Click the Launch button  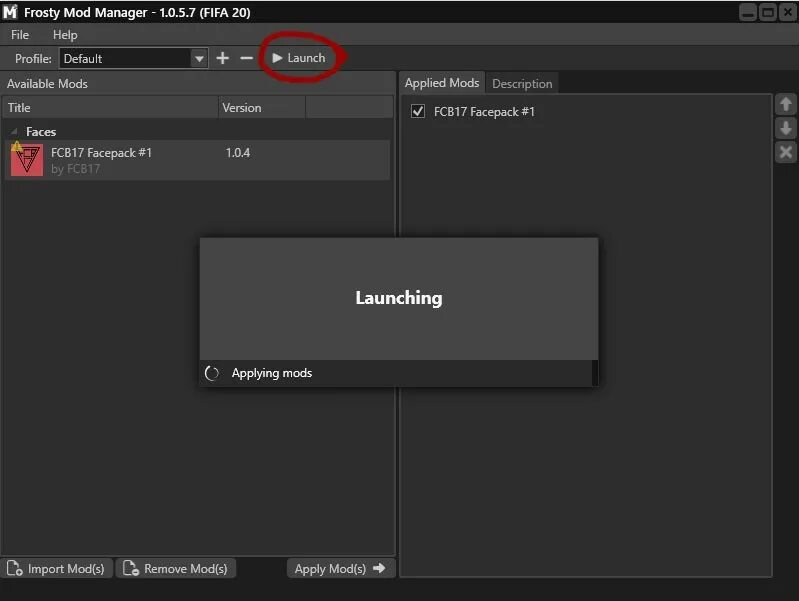pos(299,58)
